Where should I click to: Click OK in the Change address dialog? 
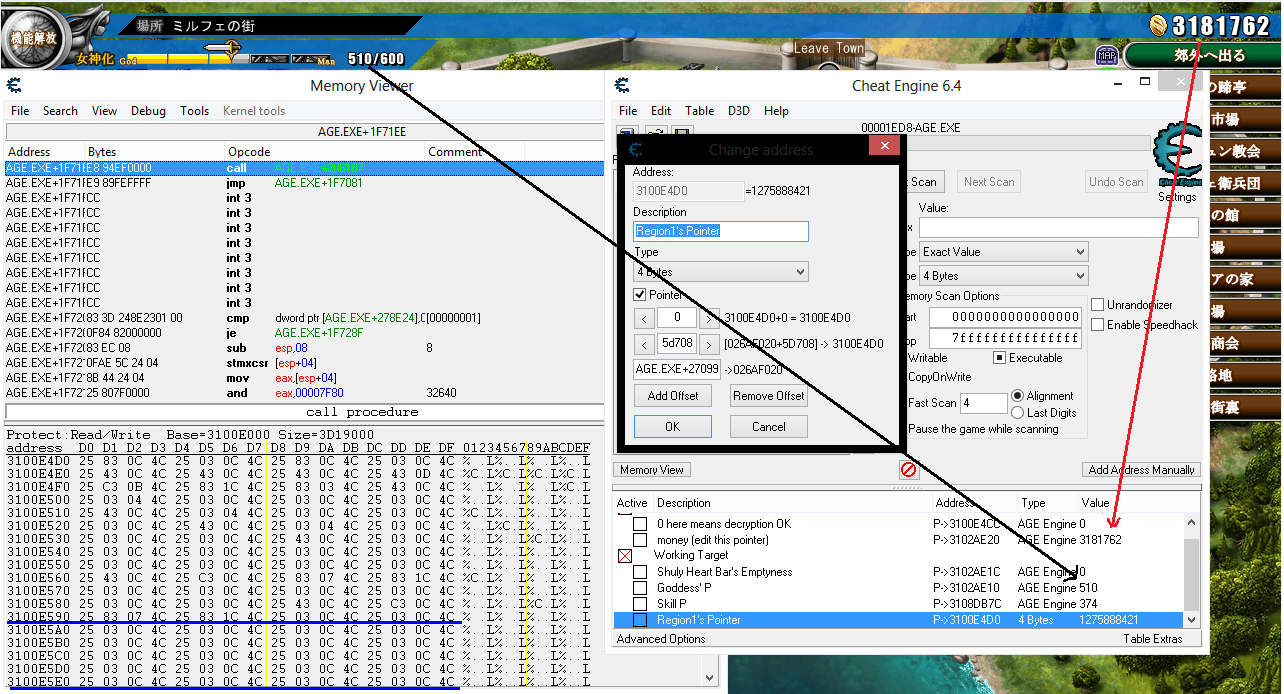673,427
